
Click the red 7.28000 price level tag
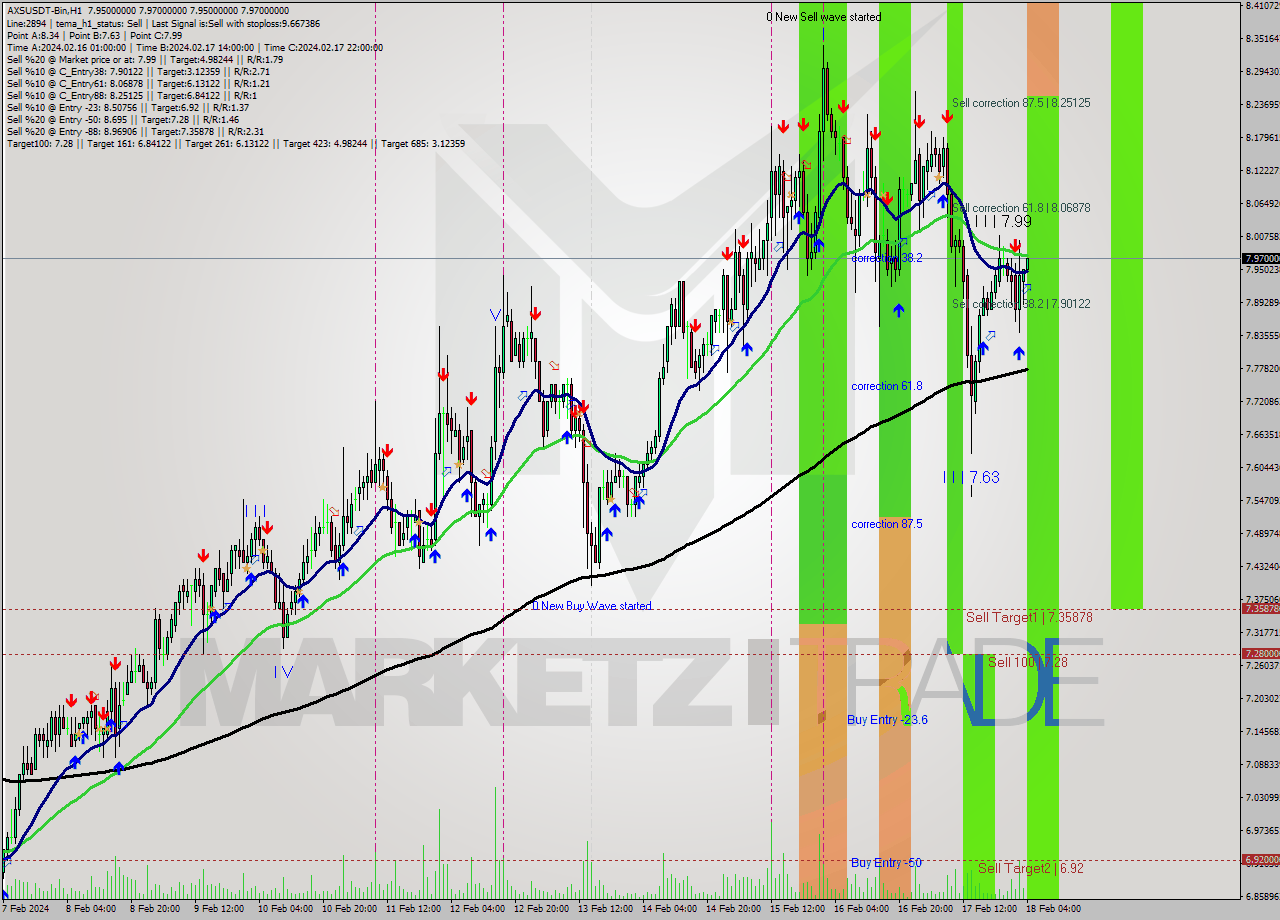click(x=1260, y=653)
